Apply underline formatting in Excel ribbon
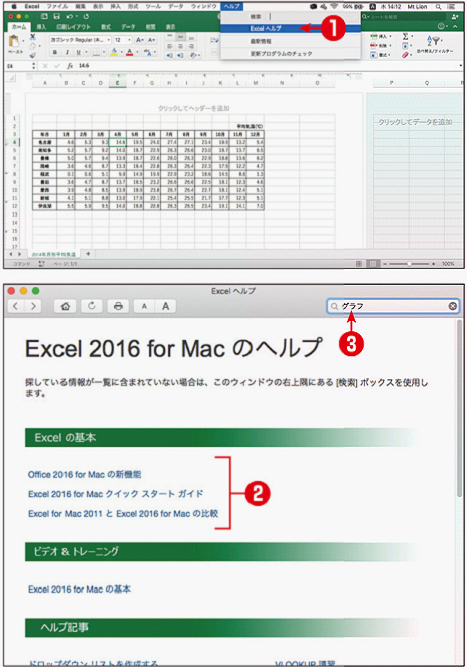Viewport: 467px width, 667px height. 78,52
